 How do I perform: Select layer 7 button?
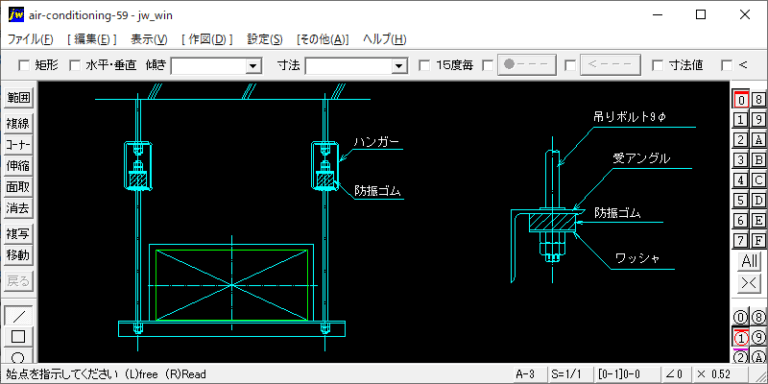(741, 240)
